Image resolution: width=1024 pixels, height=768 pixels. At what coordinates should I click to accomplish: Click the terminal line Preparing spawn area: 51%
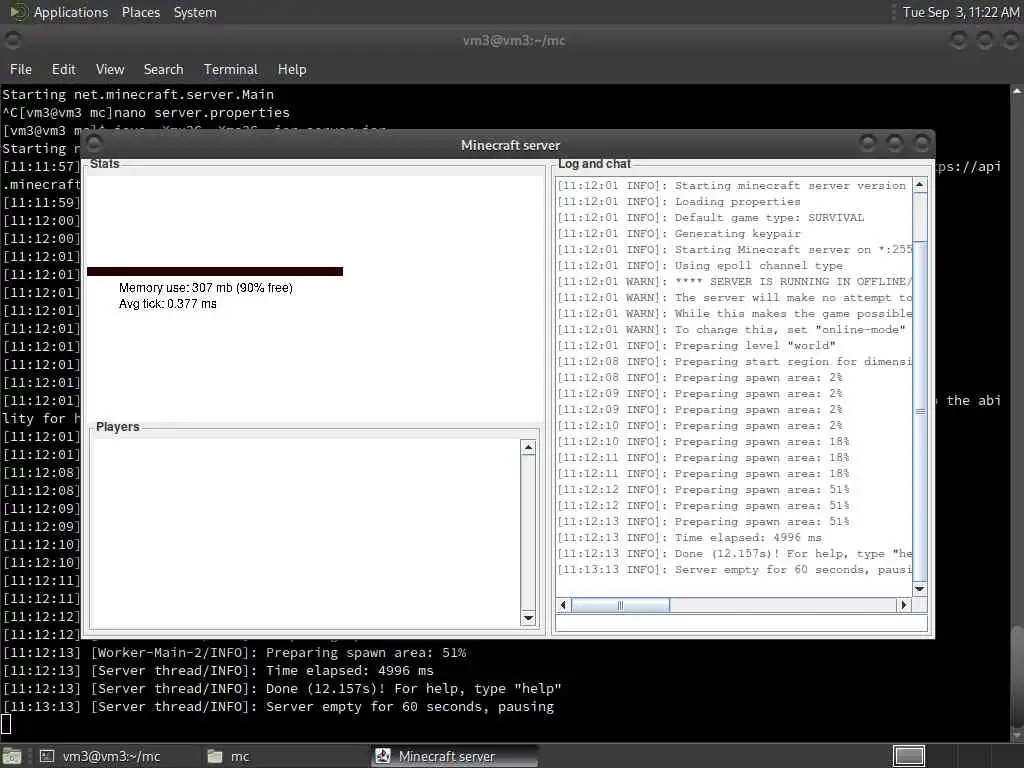[x=234, y=652]
